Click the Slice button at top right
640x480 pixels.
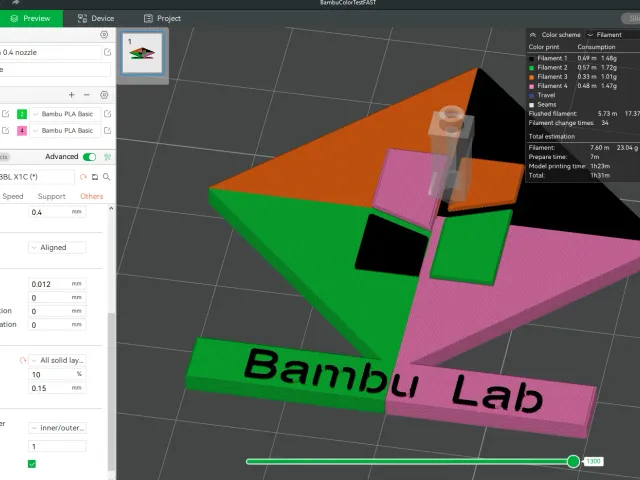(x=631, y=18)
